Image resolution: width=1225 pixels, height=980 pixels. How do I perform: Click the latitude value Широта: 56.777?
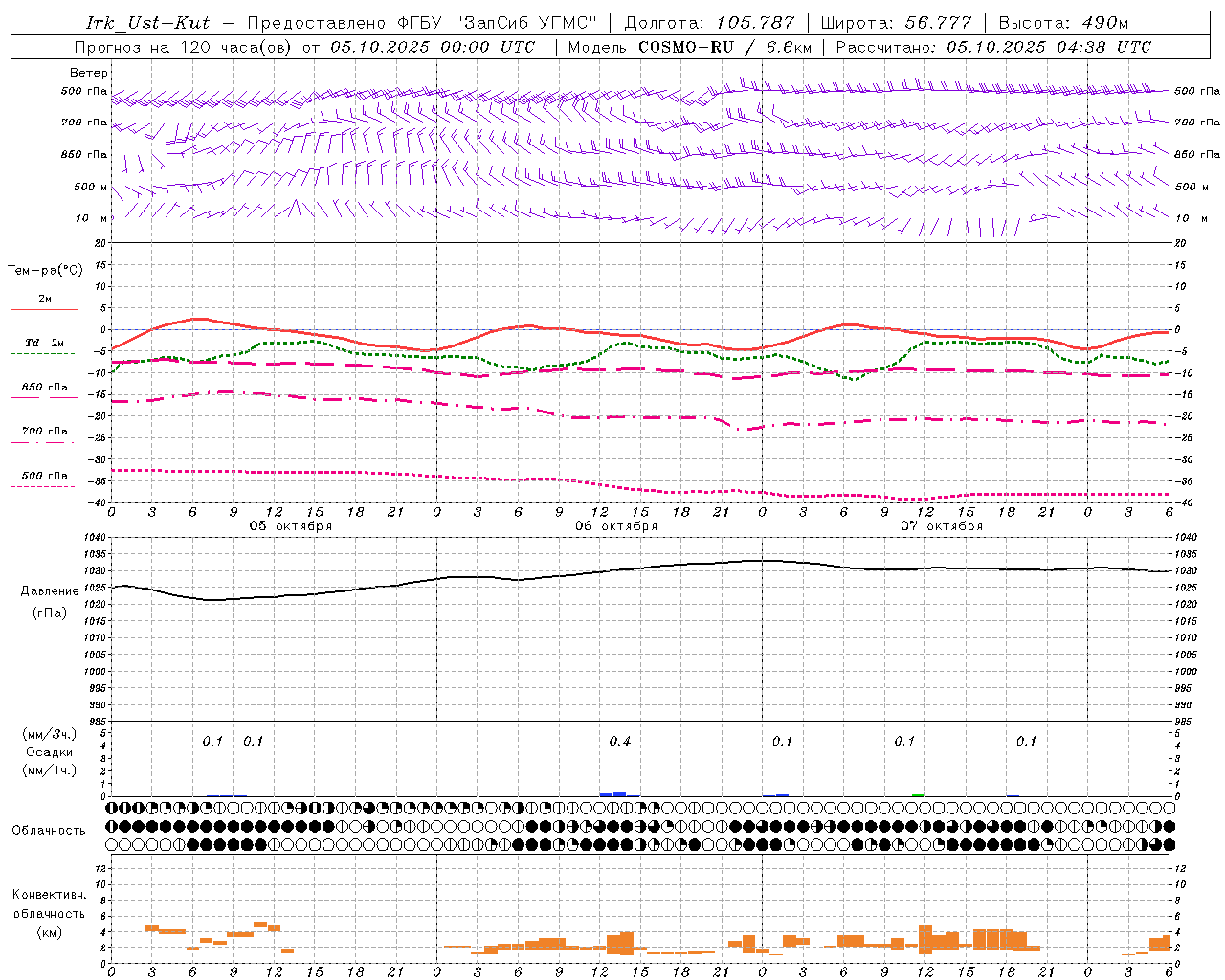click(896, 23)
